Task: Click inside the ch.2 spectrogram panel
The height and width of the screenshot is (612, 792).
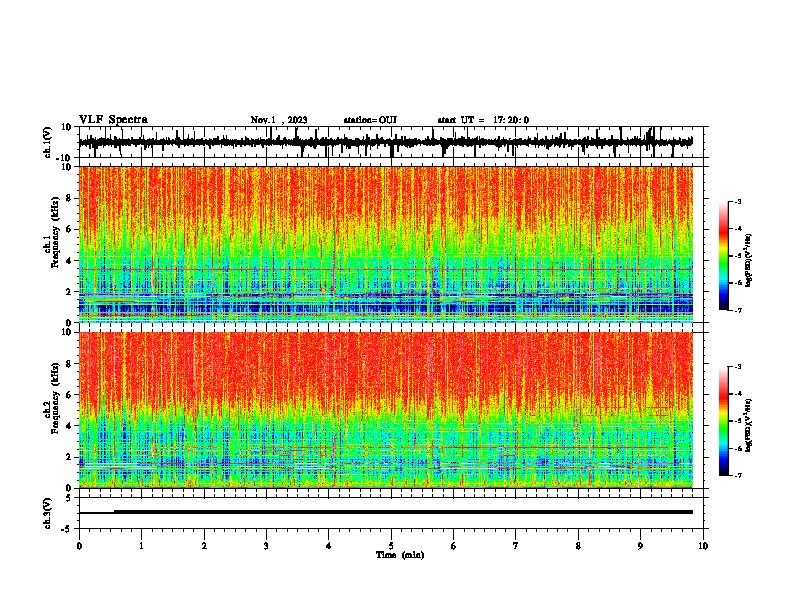Action: (385, 410)
